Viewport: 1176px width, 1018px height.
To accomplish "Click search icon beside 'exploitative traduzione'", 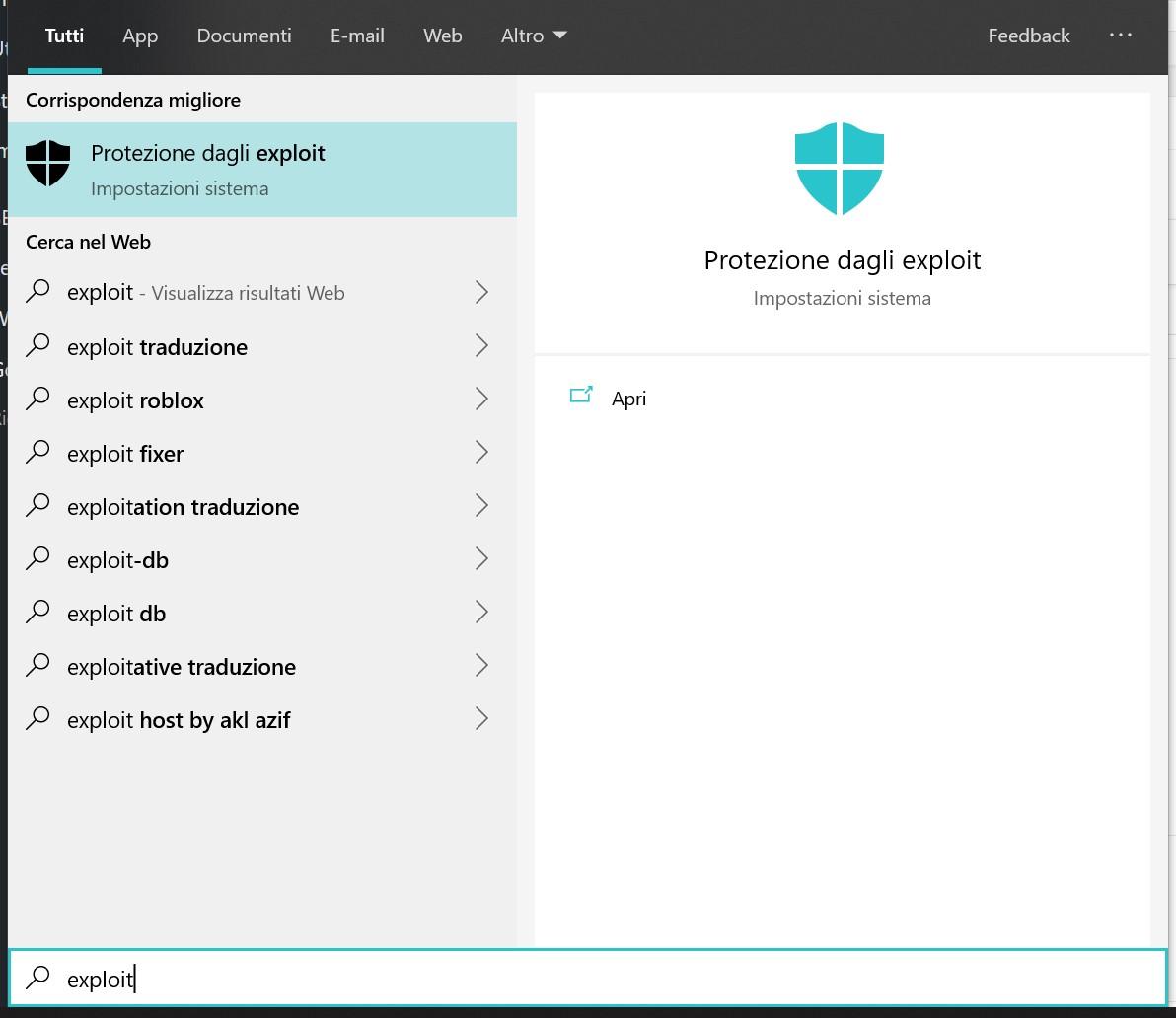I will click(x=37, y=665).
